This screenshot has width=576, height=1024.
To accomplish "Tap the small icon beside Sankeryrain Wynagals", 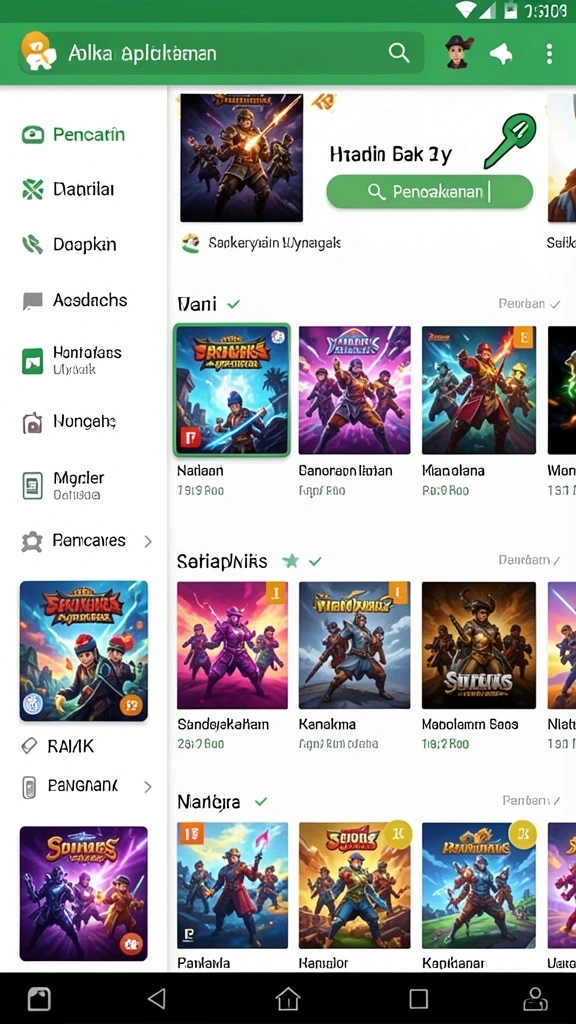I will tap(191, 244).
